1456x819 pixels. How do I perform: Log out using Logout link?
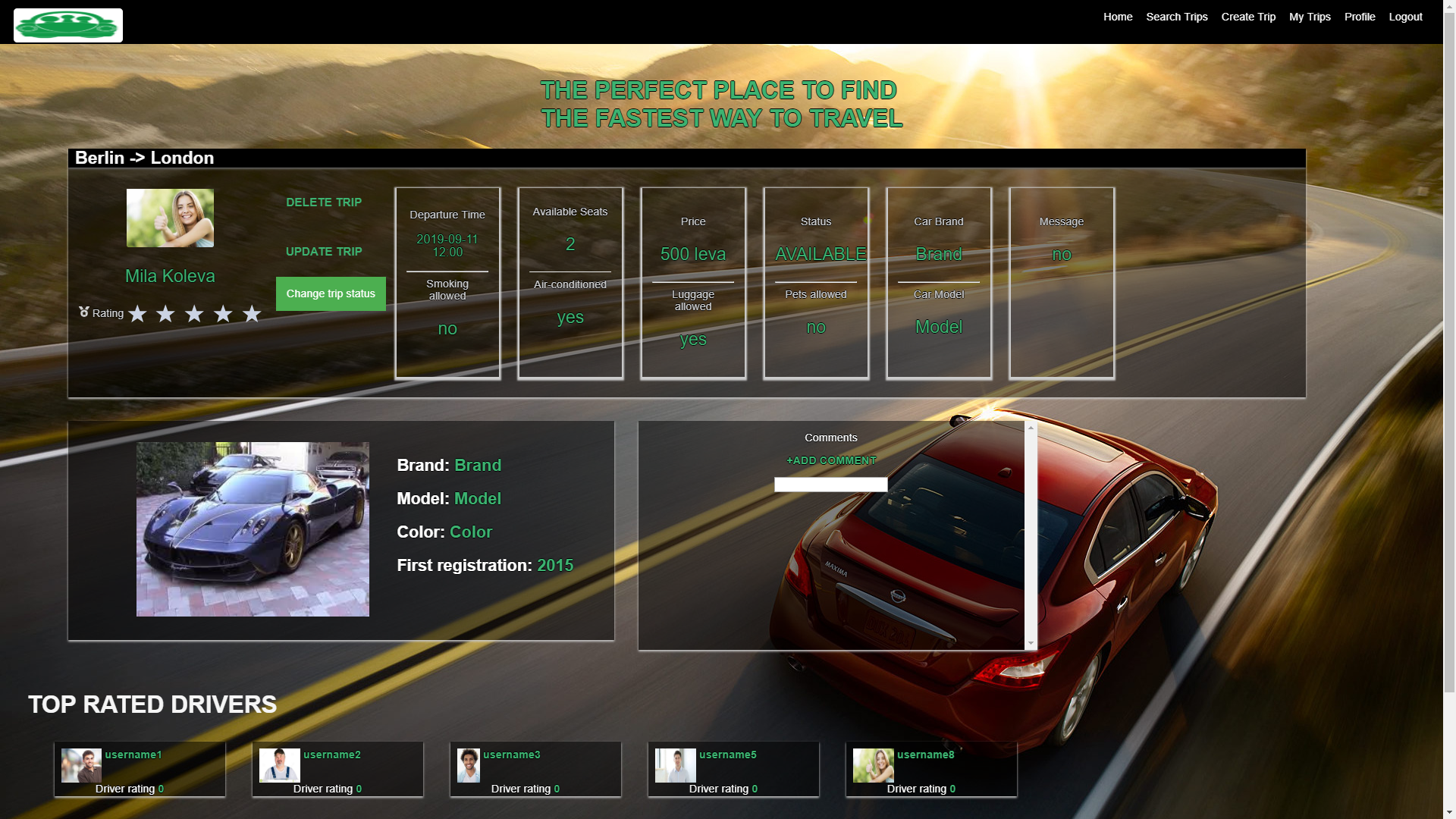point(1405,17)
